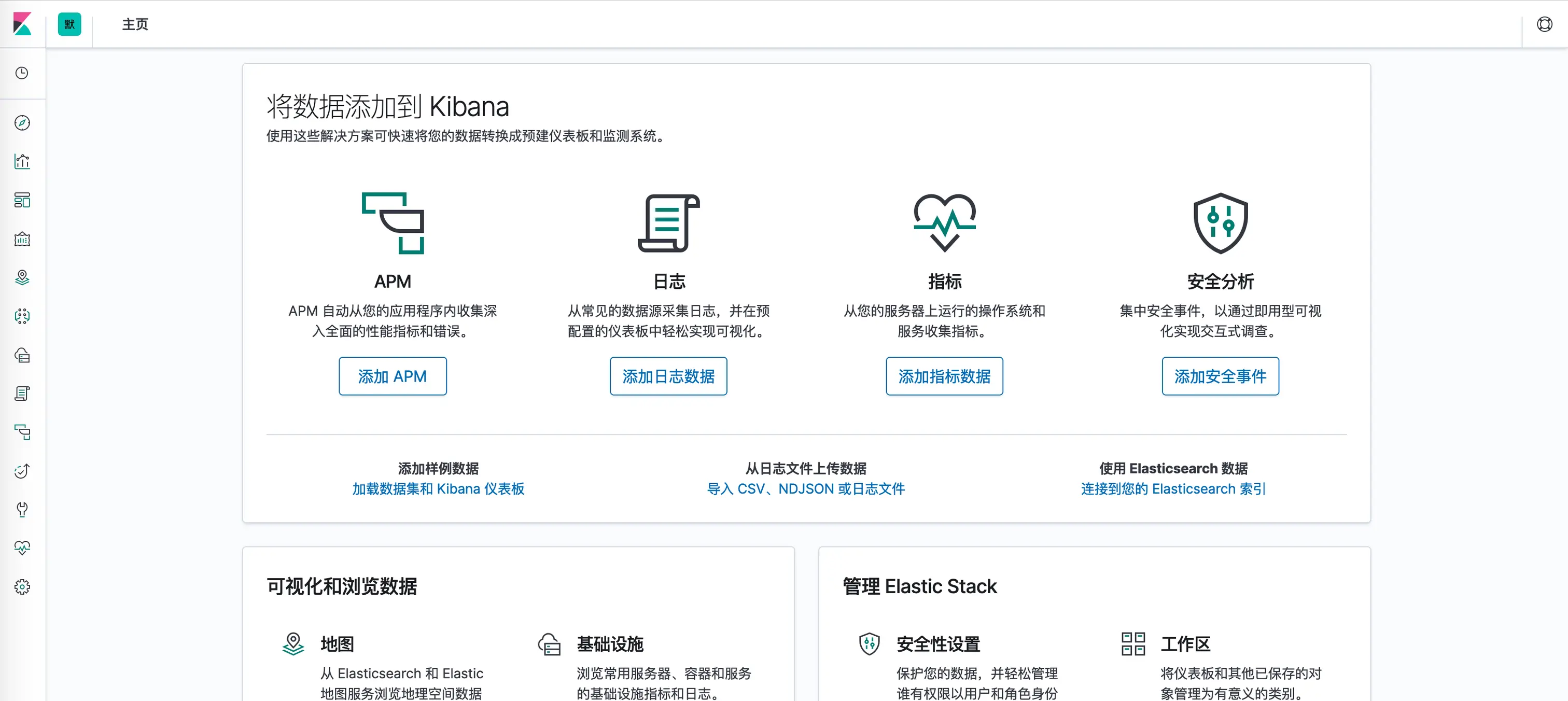The height and width of the screenshot is (701, 1568).
Task: Click the 添加 APM button
Action: pyautogui.click(x=393, y=376)
